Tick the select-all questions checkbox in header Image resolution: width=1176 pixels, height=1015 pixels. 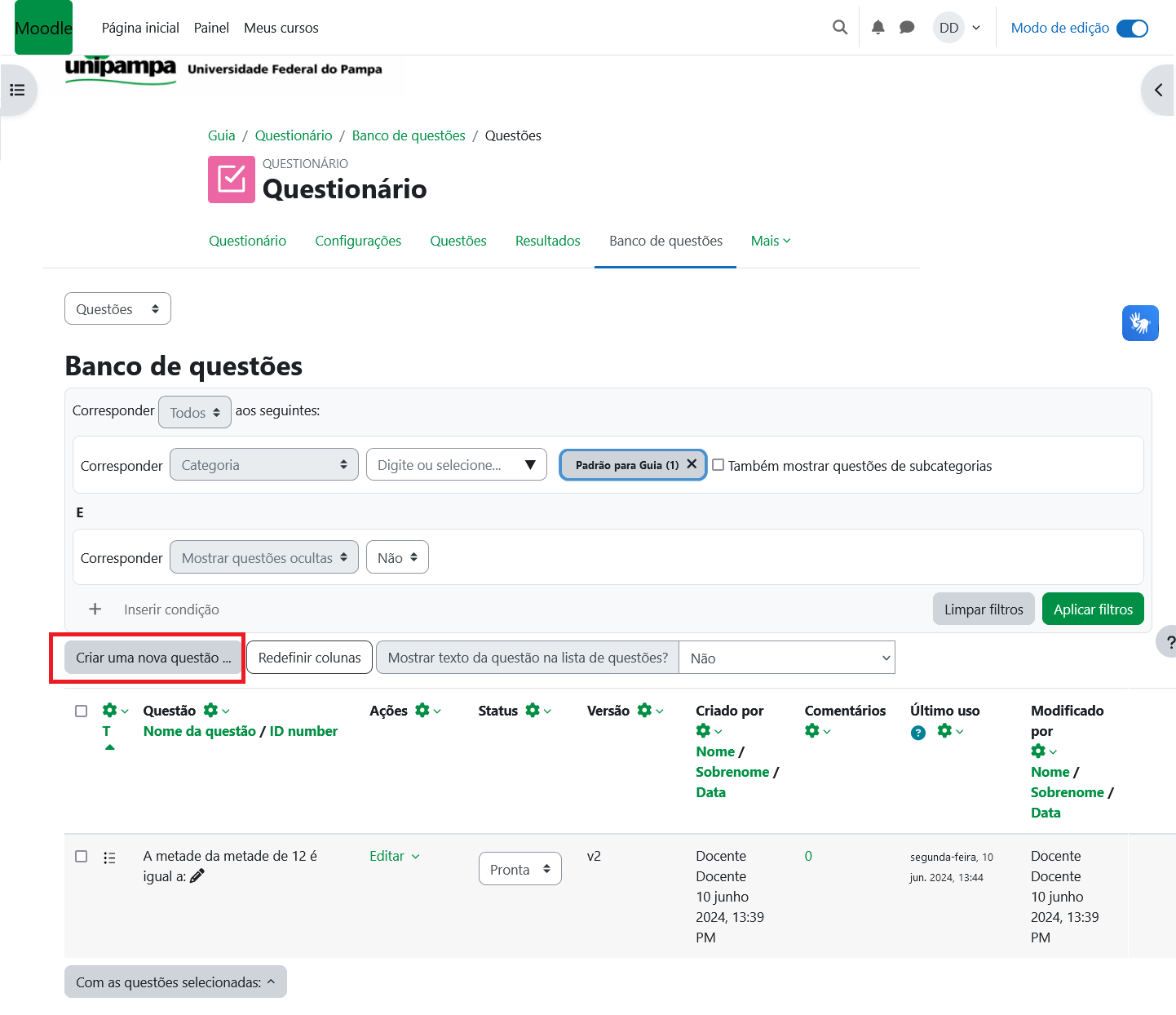[x=82, y=711]
